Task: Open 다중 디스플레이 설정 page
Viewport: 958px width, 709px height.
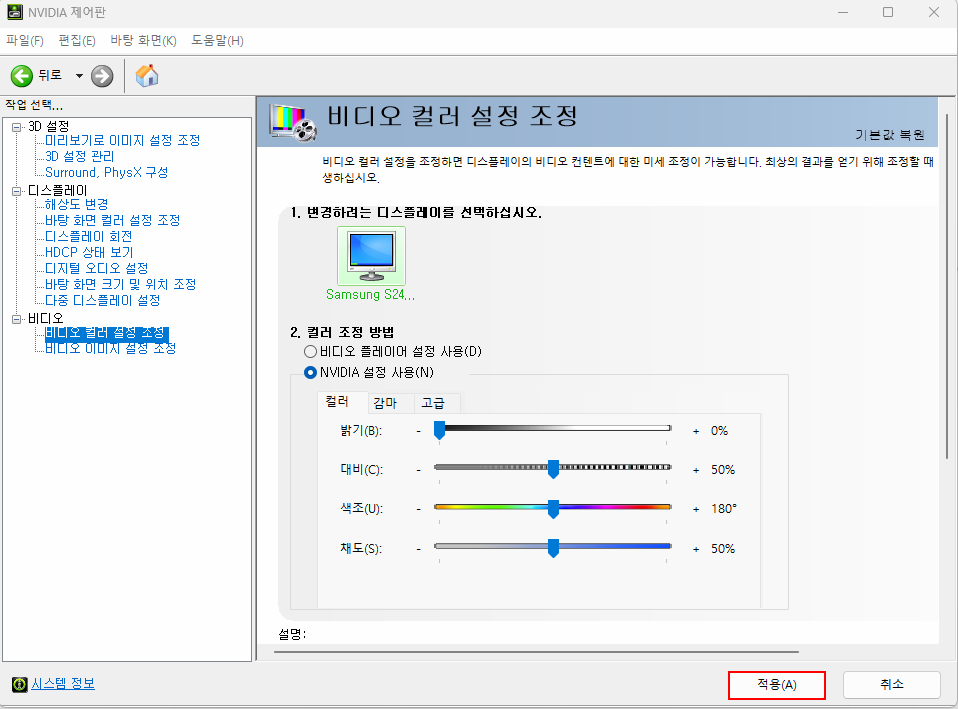Action: (x=103, y=301)
